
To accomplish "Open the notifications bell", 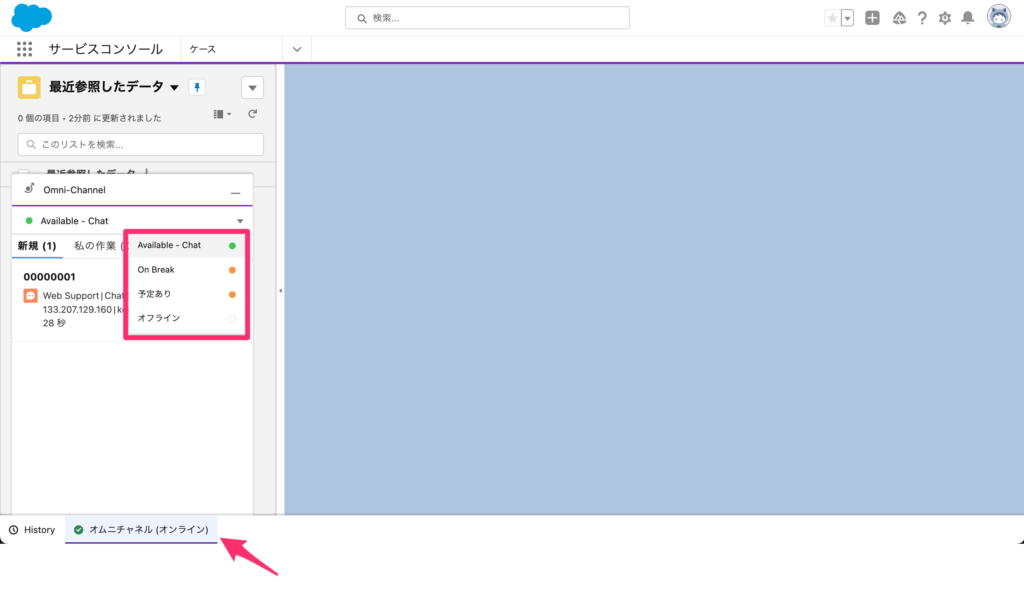I will coord(967,18).
